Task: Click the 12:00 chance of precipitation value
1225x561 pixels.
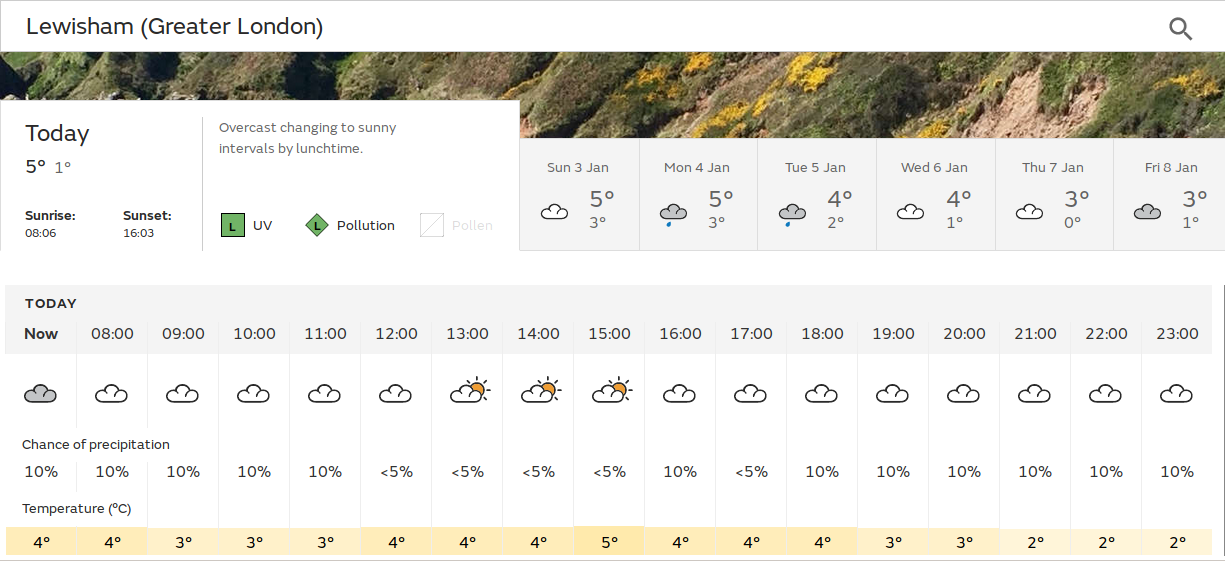Action: pos(396,472)
